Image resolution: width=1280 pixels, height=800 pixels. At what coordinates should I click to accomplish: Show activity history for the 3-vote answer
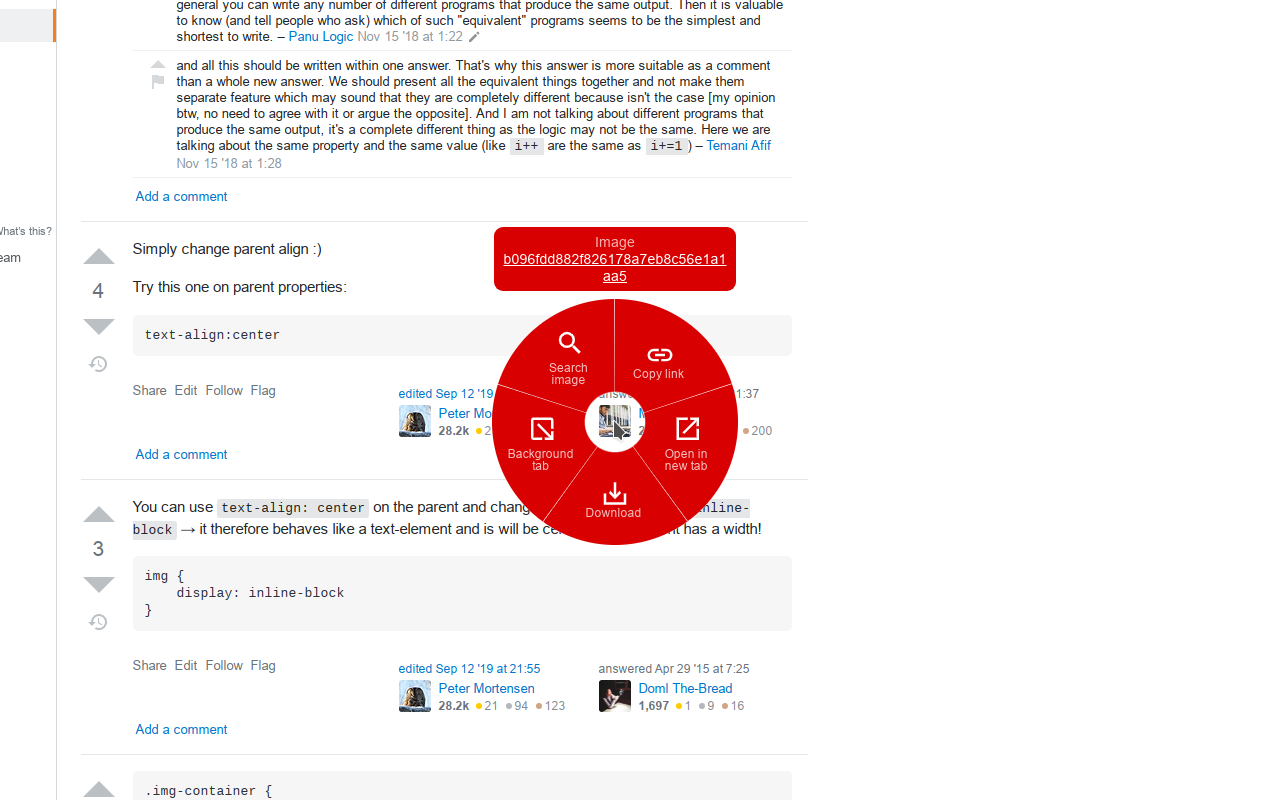pyautogui.click(x=98, y=622)
